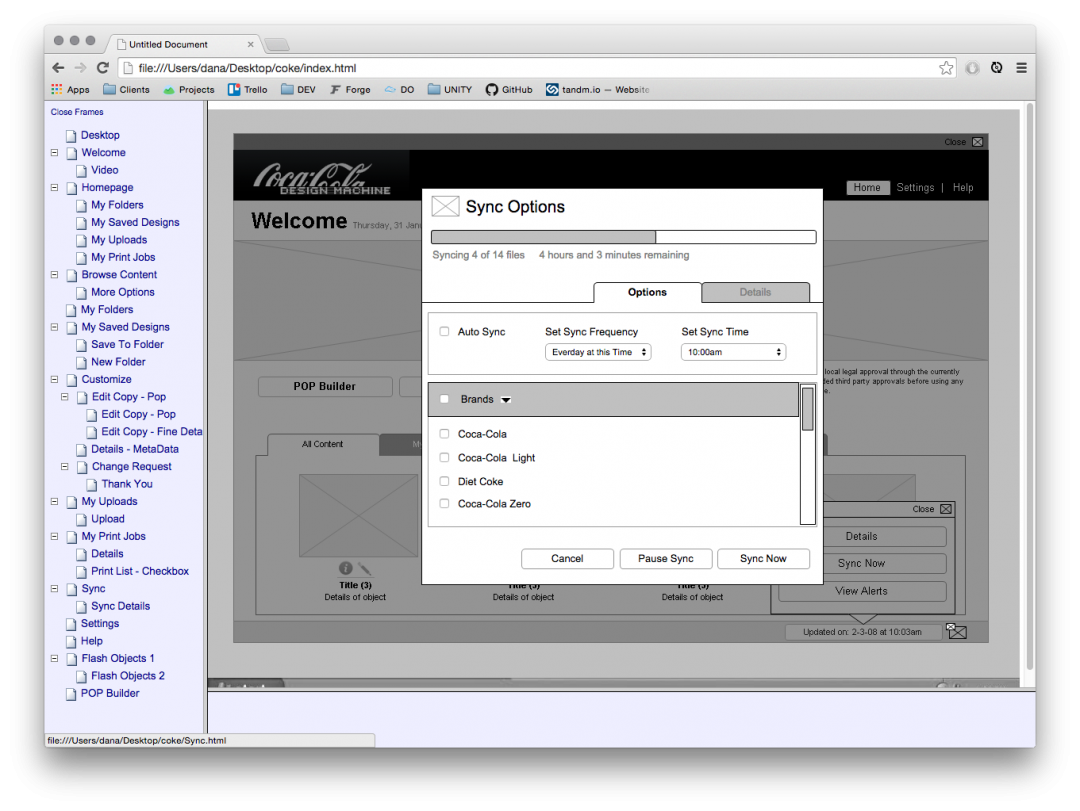Click the Pause Sync button
The width and height of the screenshot is (1080, 811).
click(x=665, y=559)
